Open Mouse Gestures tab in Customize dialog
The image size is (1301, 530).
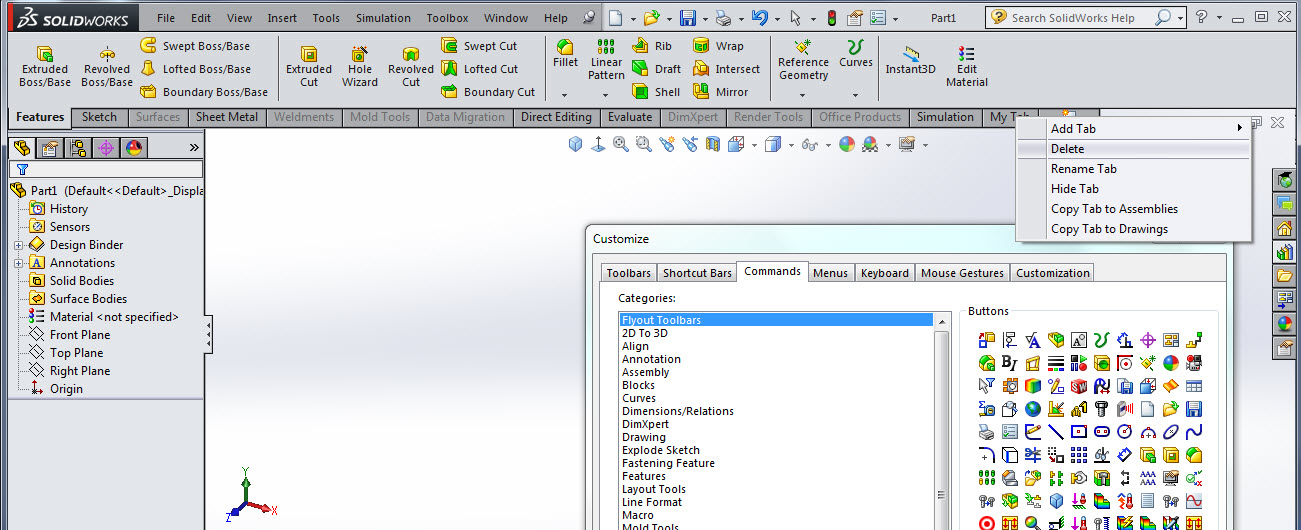962,273
